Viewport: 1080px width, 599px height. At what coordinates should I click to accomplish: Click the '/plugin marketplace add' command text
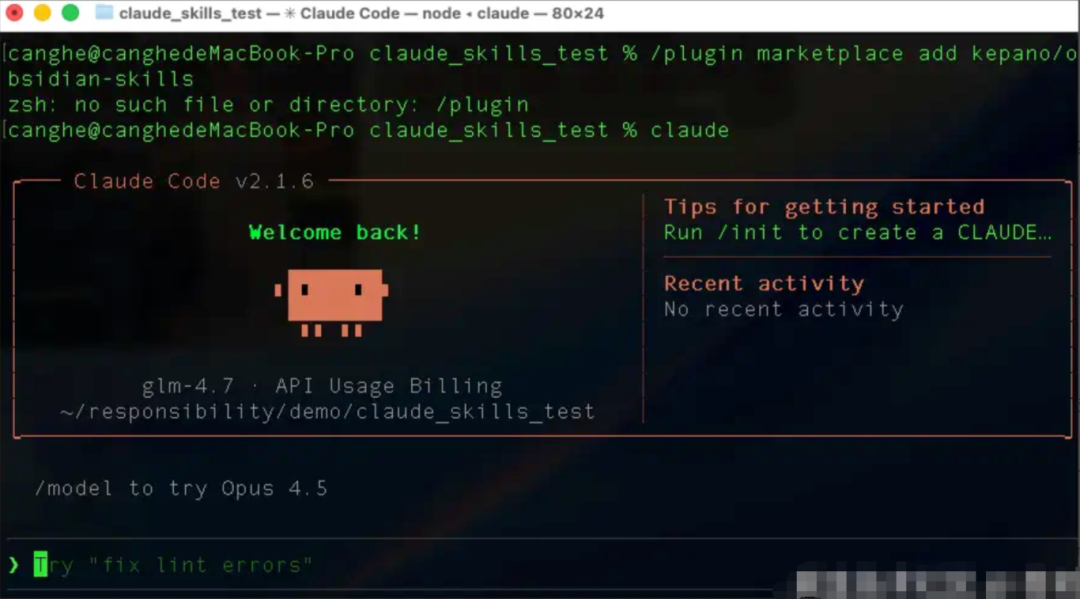[804, 54]
